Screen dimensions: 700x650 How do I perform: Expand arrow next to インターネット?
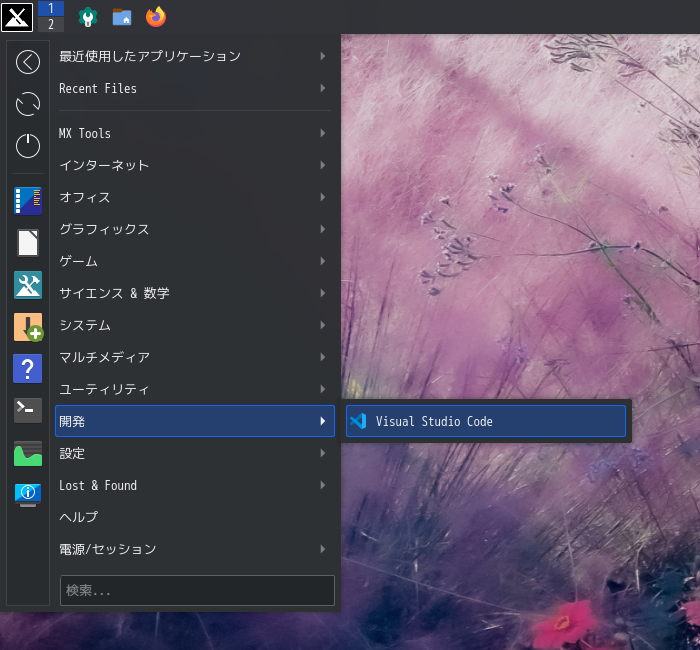323,165
